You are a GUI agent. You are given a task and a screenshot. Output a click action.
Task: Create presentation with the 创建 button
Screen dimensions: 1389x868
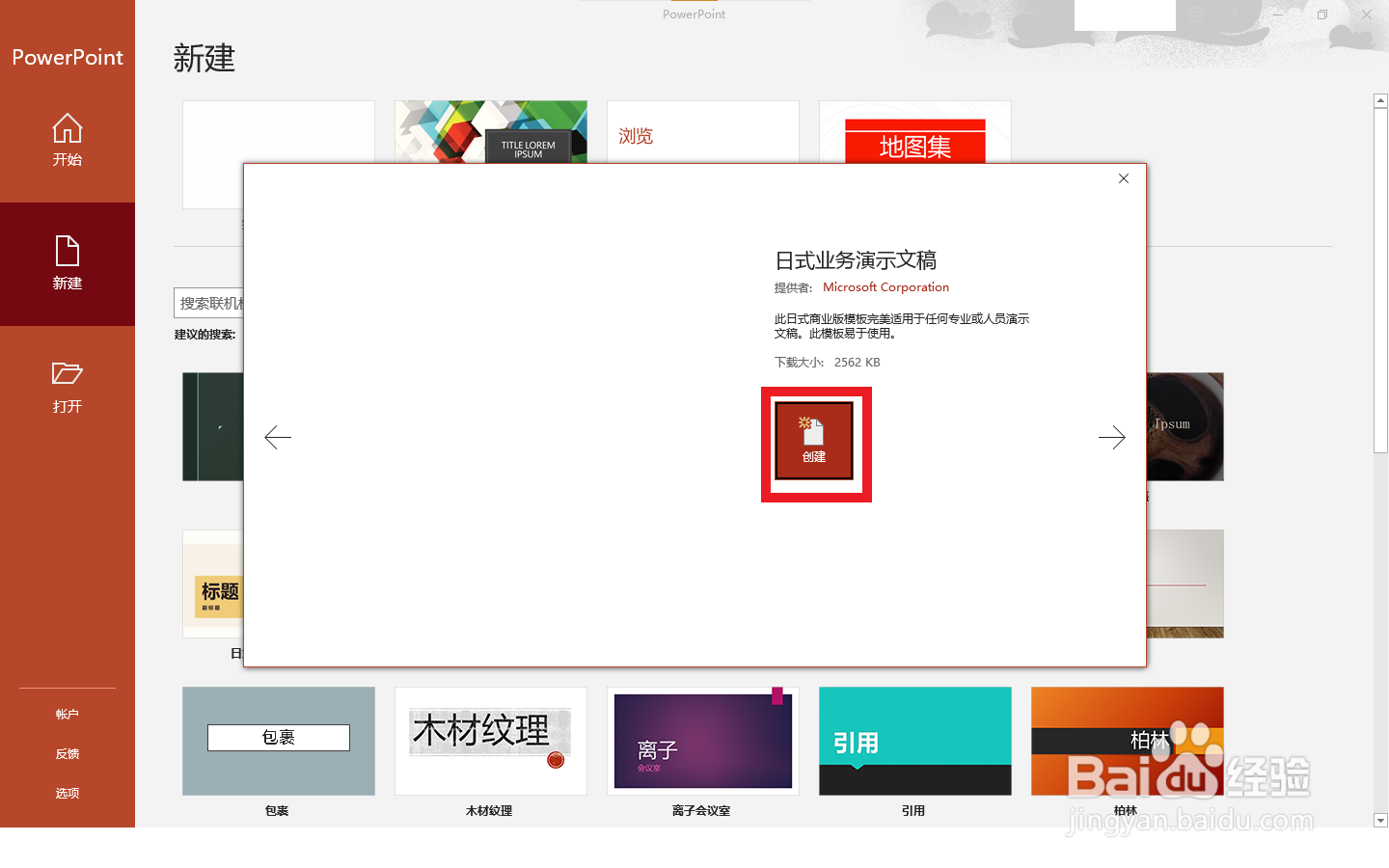(x=814, y=441)
